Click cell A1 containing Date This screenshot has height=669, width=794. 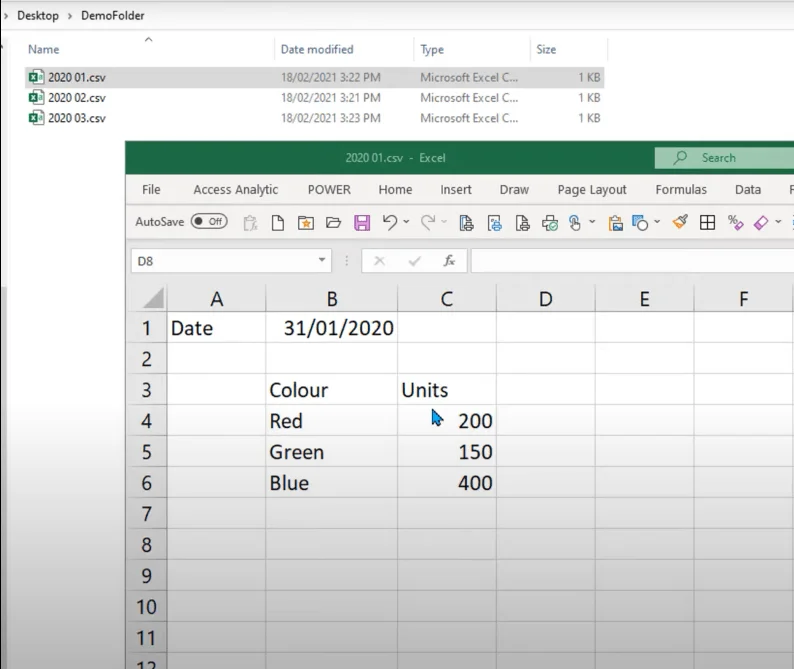point(216,328)
